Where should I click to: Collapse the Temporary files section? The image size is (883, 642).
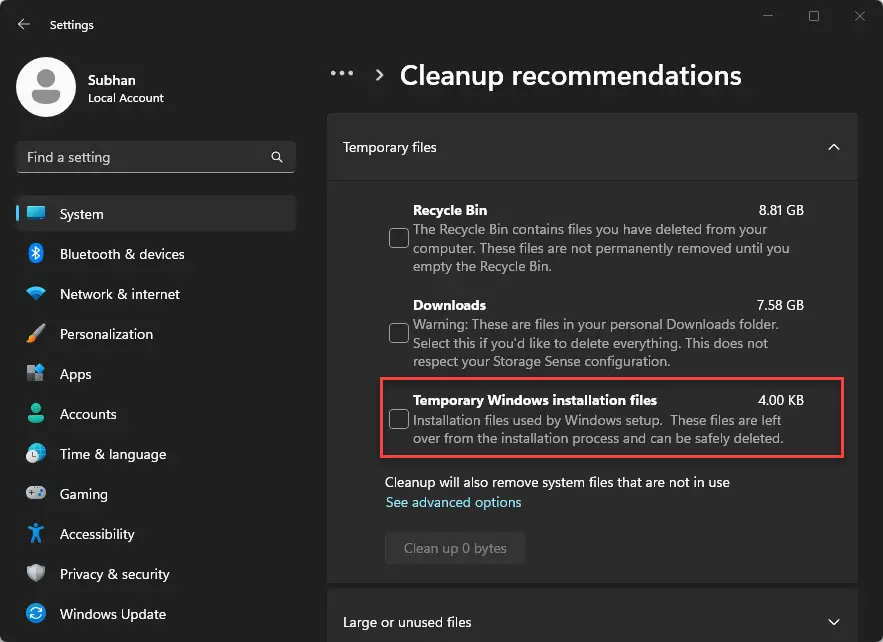(x=834, y=147)
